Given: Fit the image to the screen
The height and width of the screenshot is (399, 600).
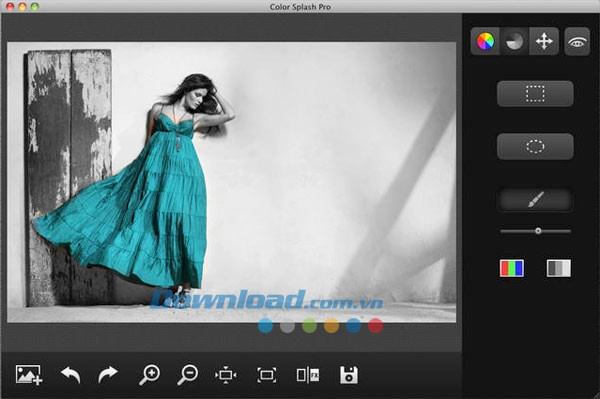Looking at the screenshot, I should [x=266, y=375].
